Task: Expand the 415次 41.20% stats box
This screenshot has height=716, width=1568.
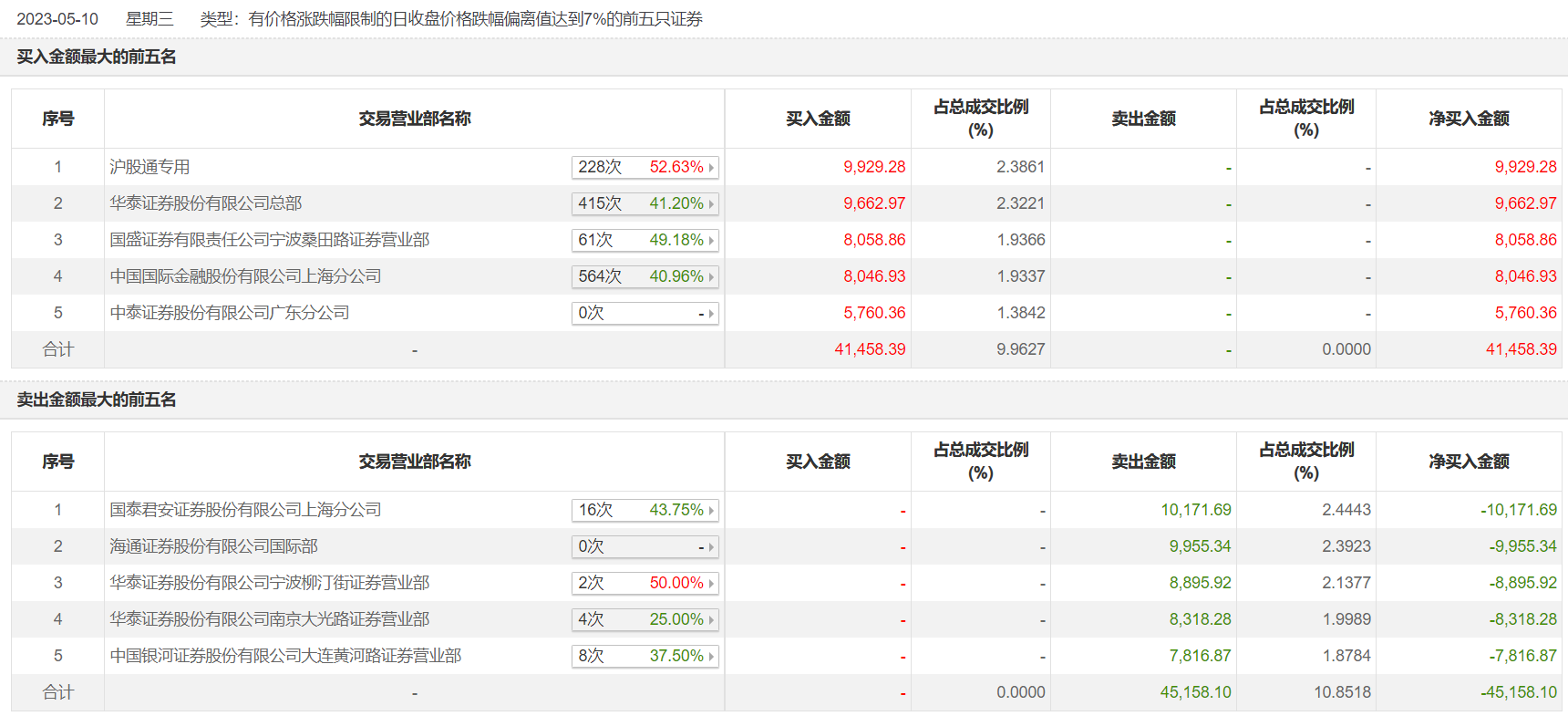Action: tap(645, 203)
